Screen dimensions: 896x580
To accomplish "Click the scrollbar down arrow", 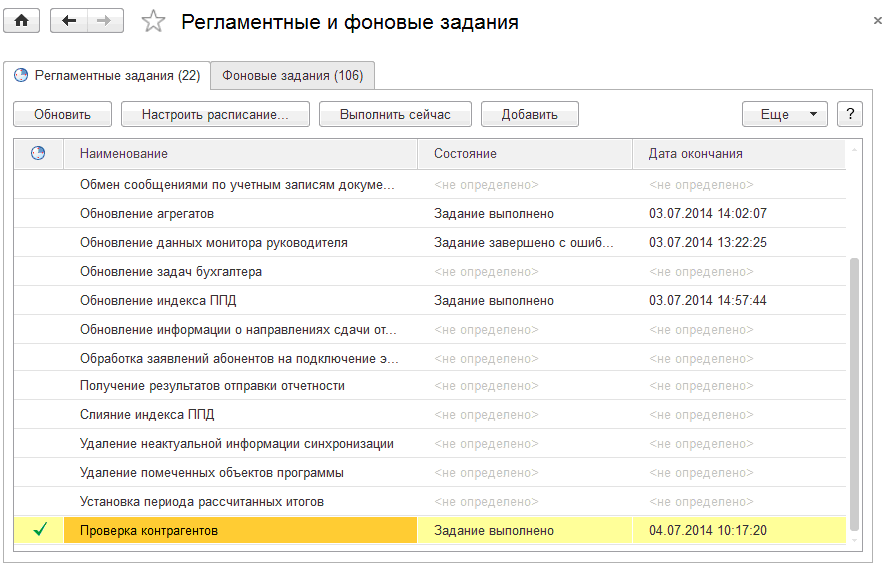I will 854,540.
